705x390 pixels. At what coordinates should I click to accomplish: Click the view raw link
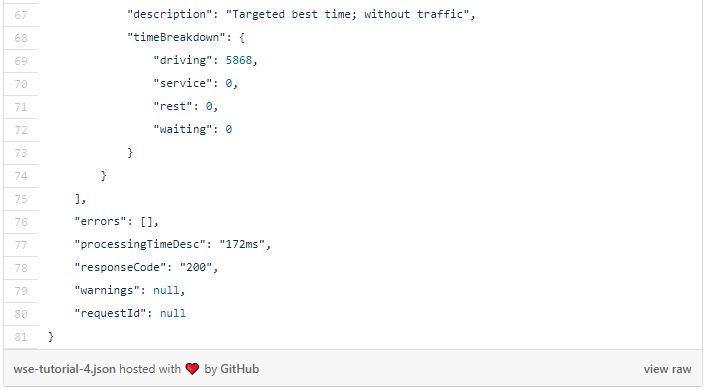tap(667, 369)
